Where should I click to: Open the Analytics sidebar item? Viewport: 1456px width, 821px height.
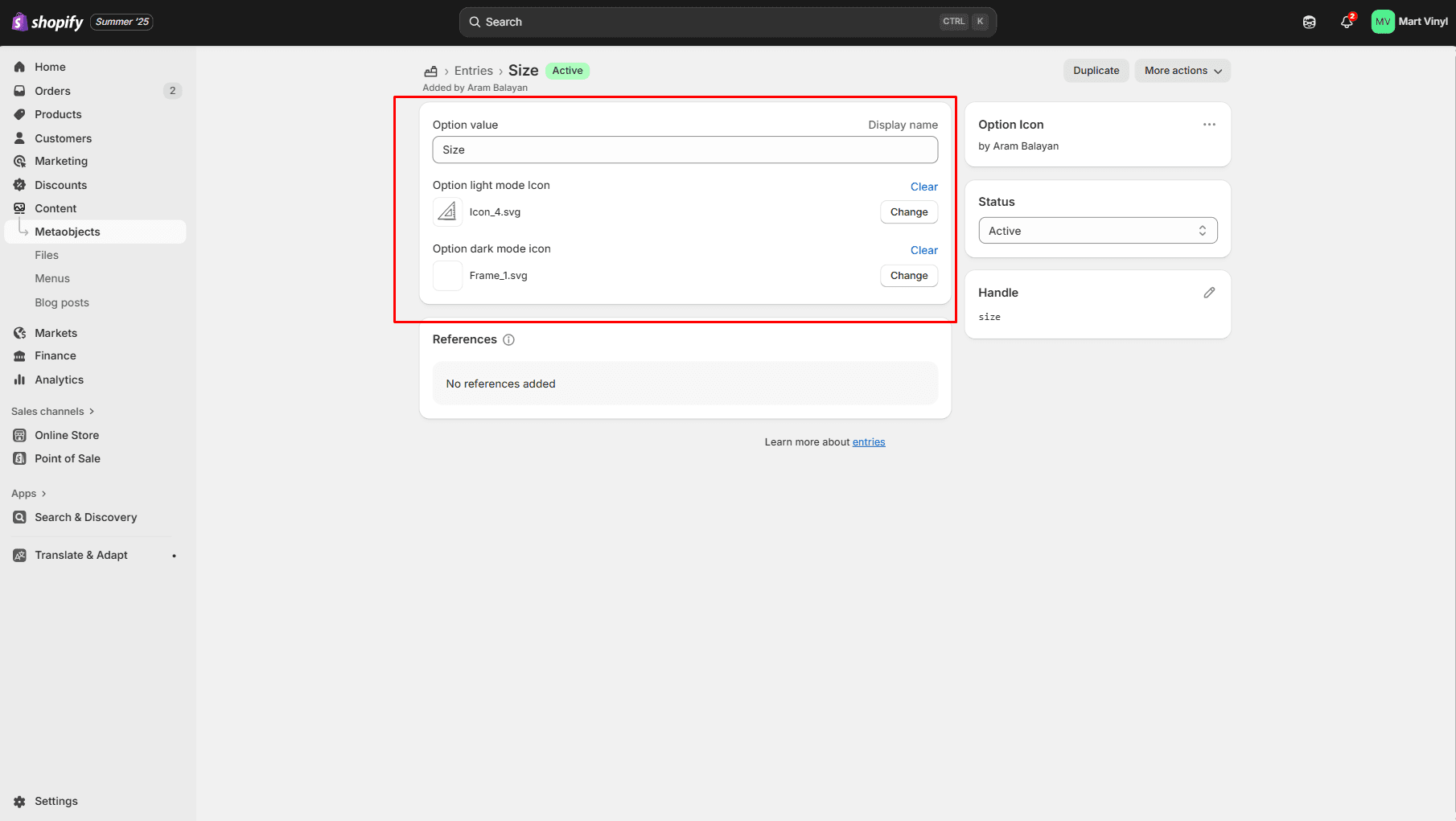click(x=59, y=380)
